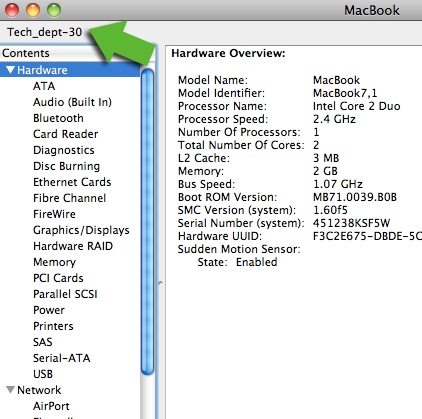Click the Model Identifier value MacBook7,1
The width and height of the screenshot is (422, 419).
[x=345, y=93]
